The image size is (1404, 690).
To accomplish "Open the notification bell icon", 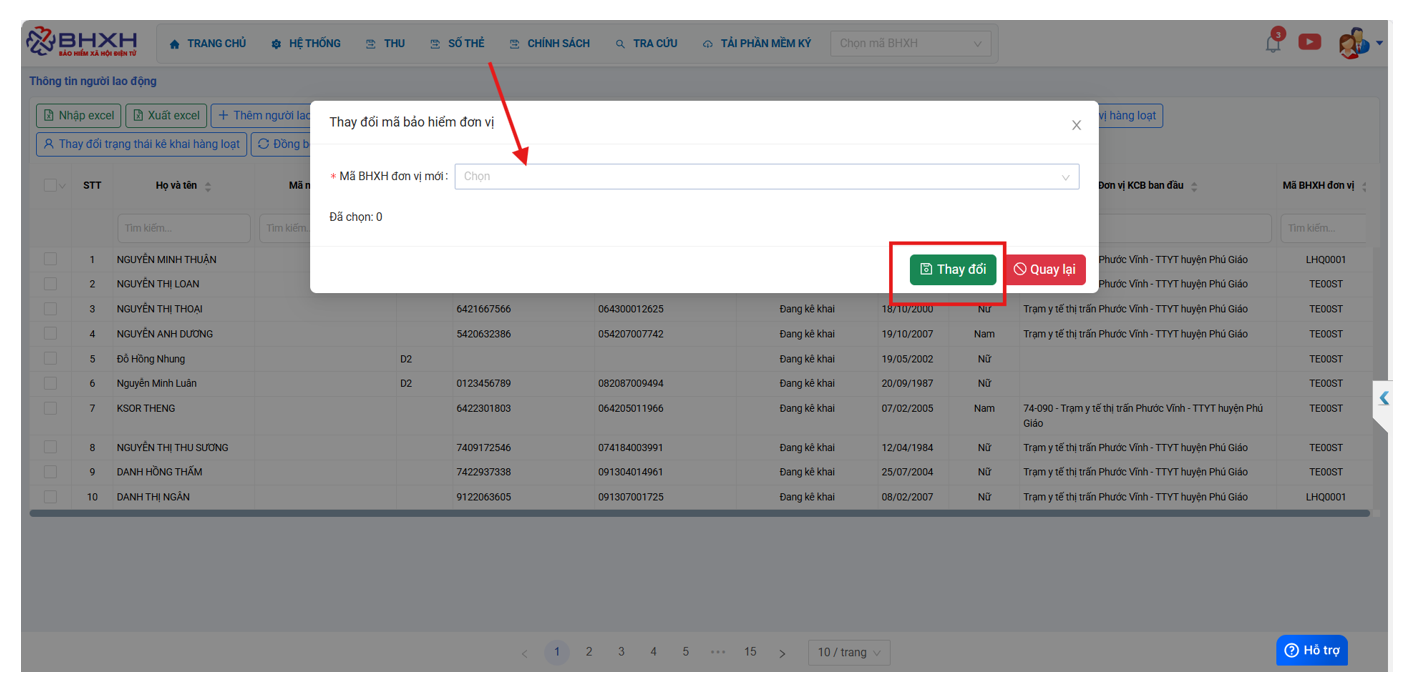I will click(x=1273, y=43).
